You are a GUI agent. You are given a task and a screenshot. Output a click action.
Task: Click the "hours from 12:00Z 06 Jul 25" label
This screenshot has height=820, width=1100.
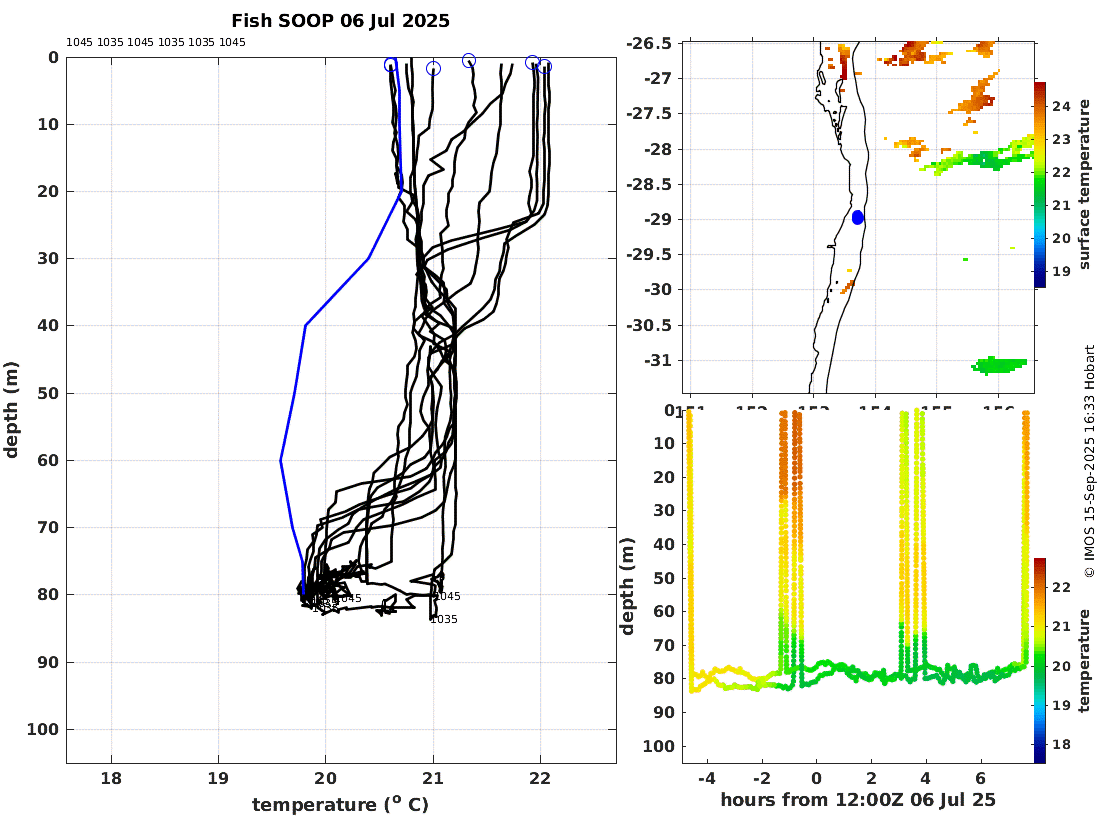857,800
